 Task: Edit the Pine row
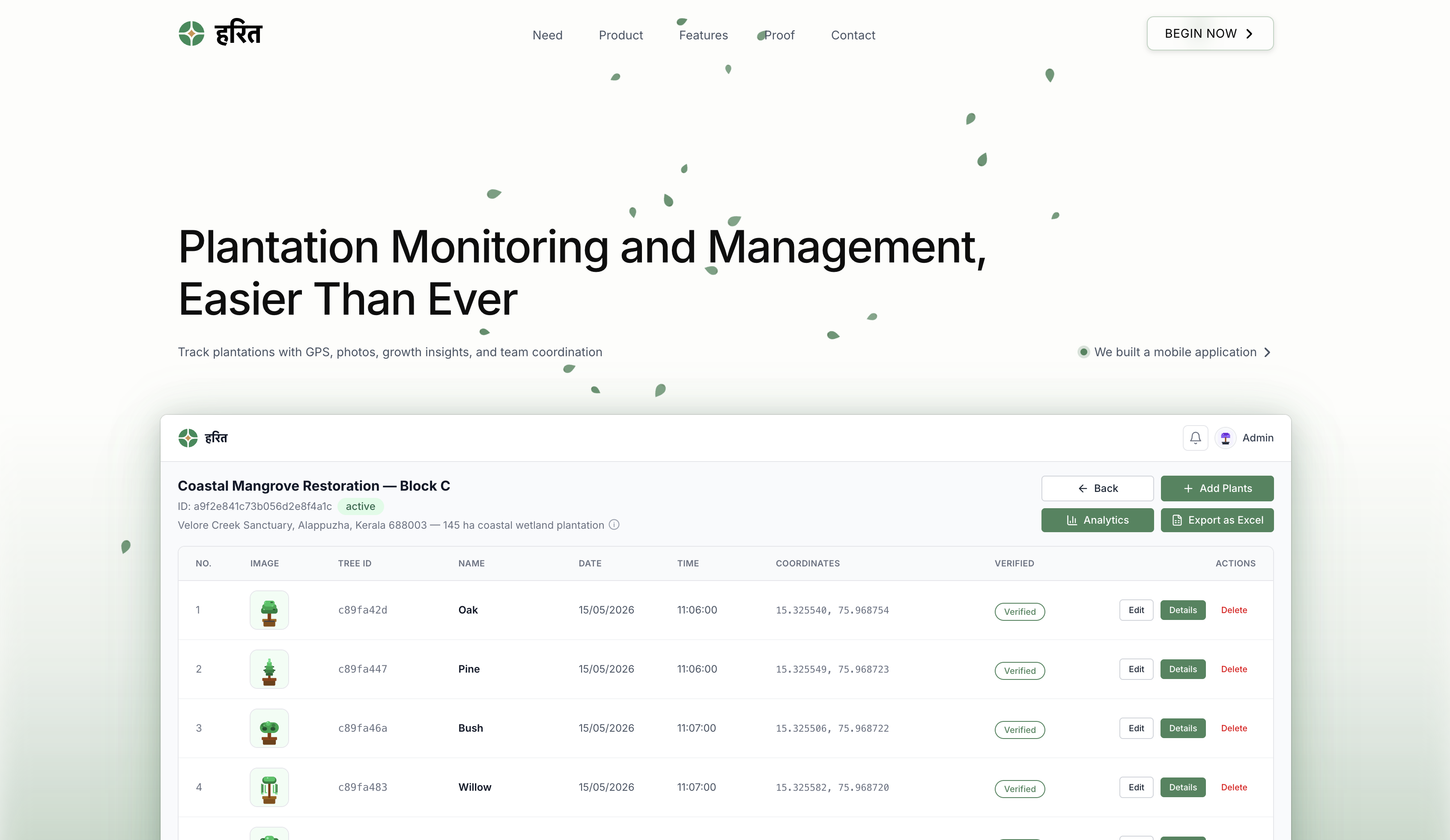tap(1136, 669)
